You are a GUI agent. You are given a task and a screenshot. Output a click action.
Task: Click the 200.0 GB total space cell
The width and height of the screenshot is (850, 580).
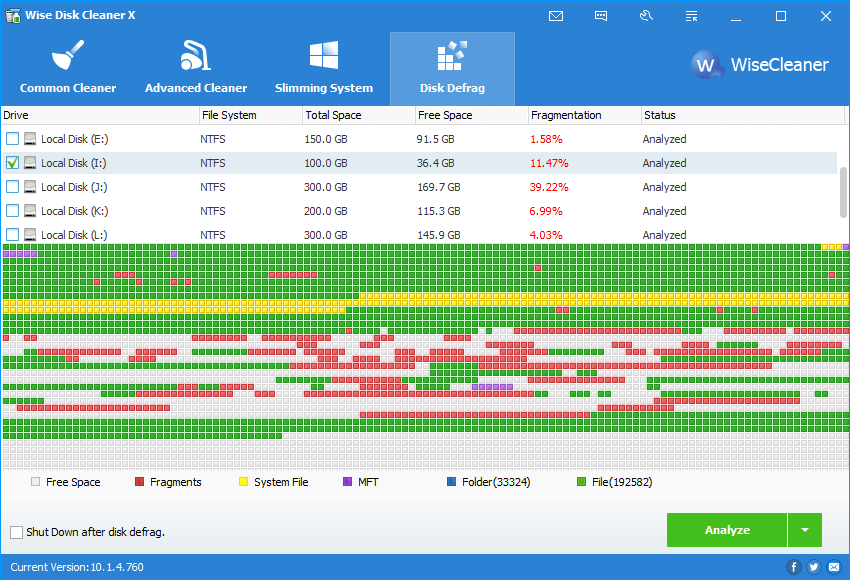[x=325, y=211]
